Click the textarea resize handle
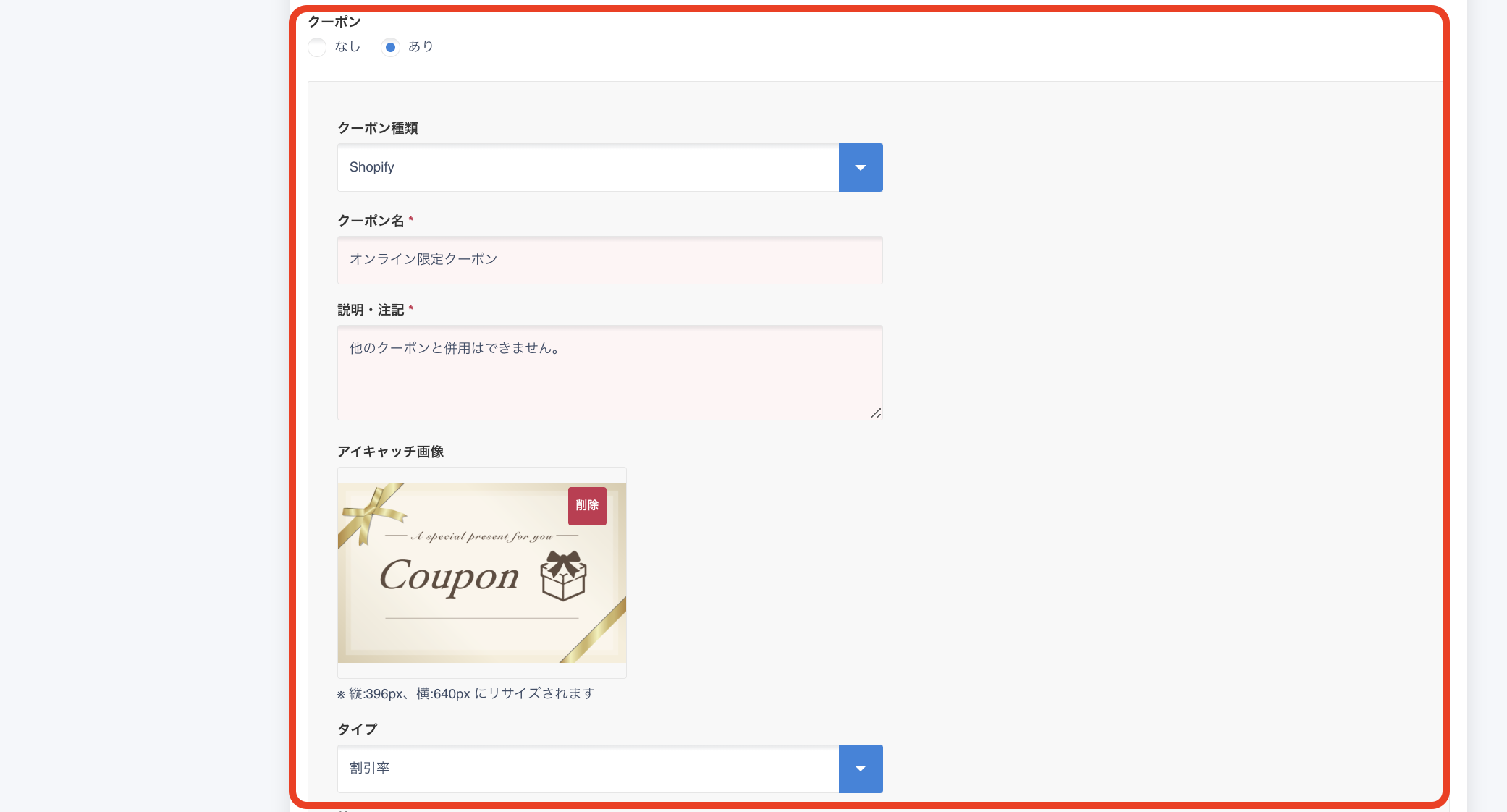1507x812 pixels. [875, 413]
